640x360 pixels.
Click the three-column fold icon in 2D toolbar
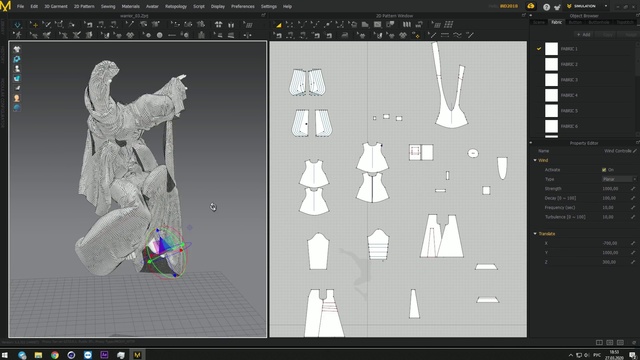pos(407,24)
